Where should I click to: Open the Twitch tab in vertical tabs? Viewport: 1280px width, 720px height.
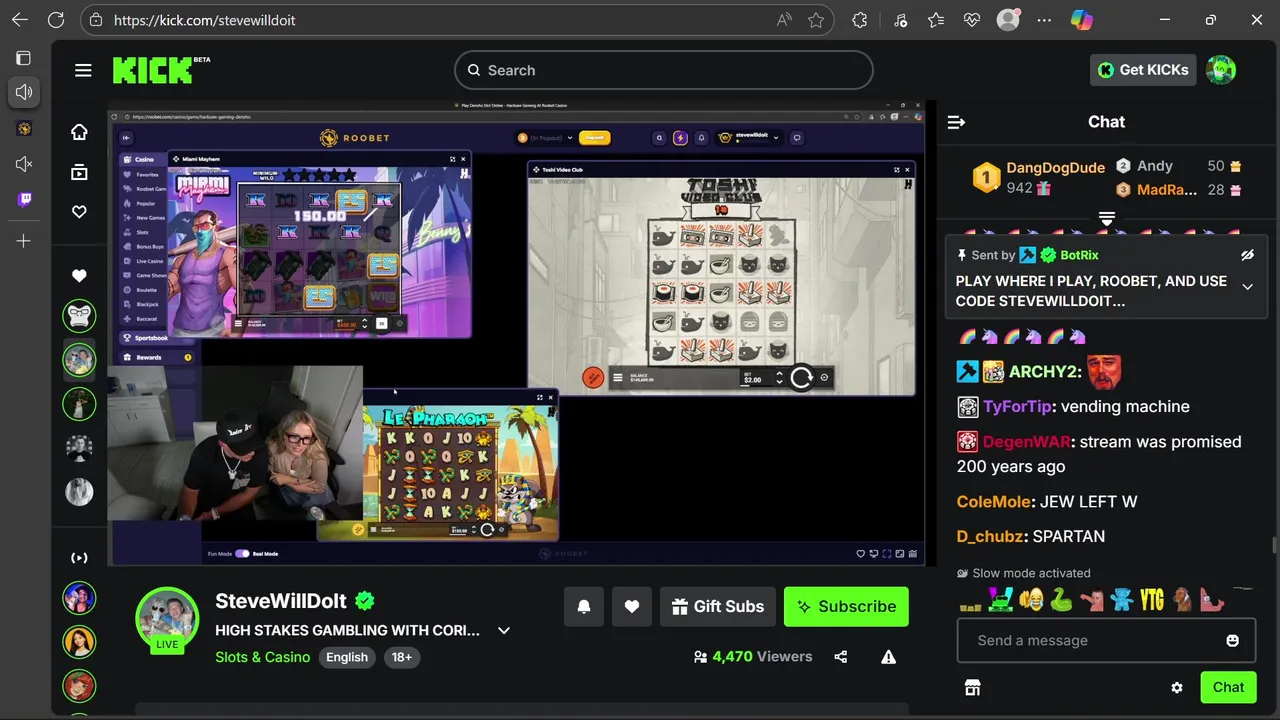tap(24, 199)
